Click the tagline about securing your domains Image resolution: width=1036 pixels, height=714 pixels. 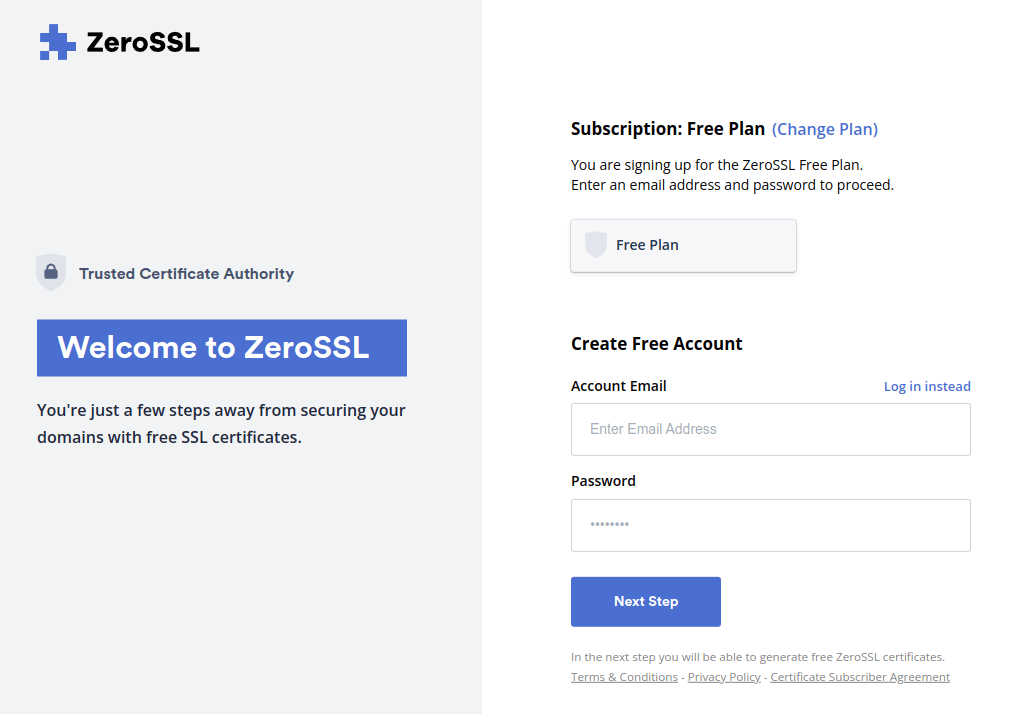(221, 423)
